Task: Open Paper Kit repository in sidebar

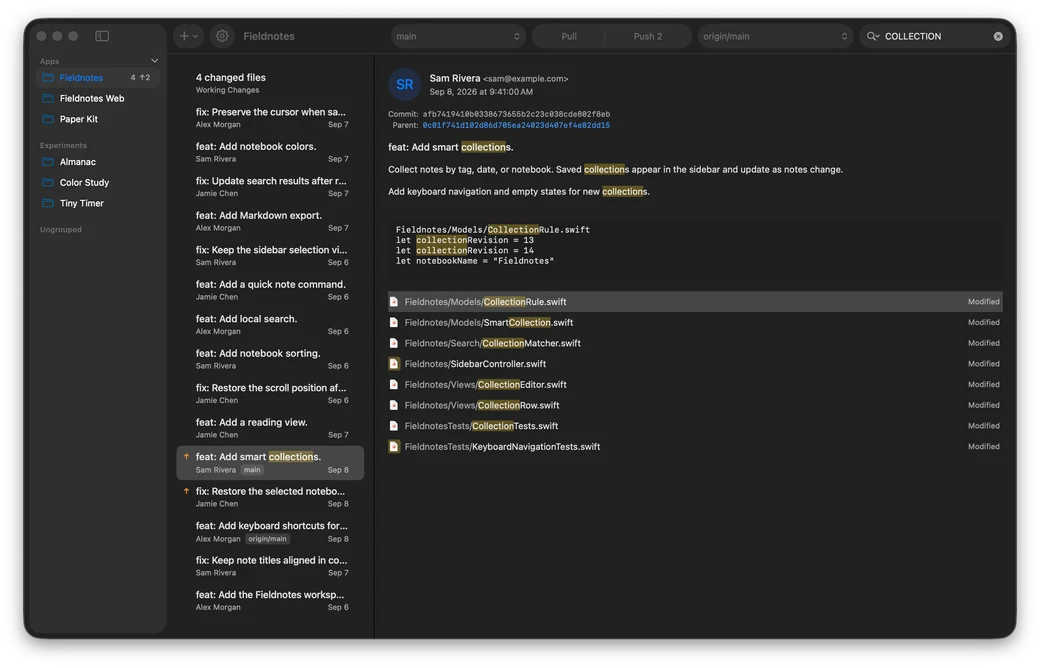Action: pos(98,119)
